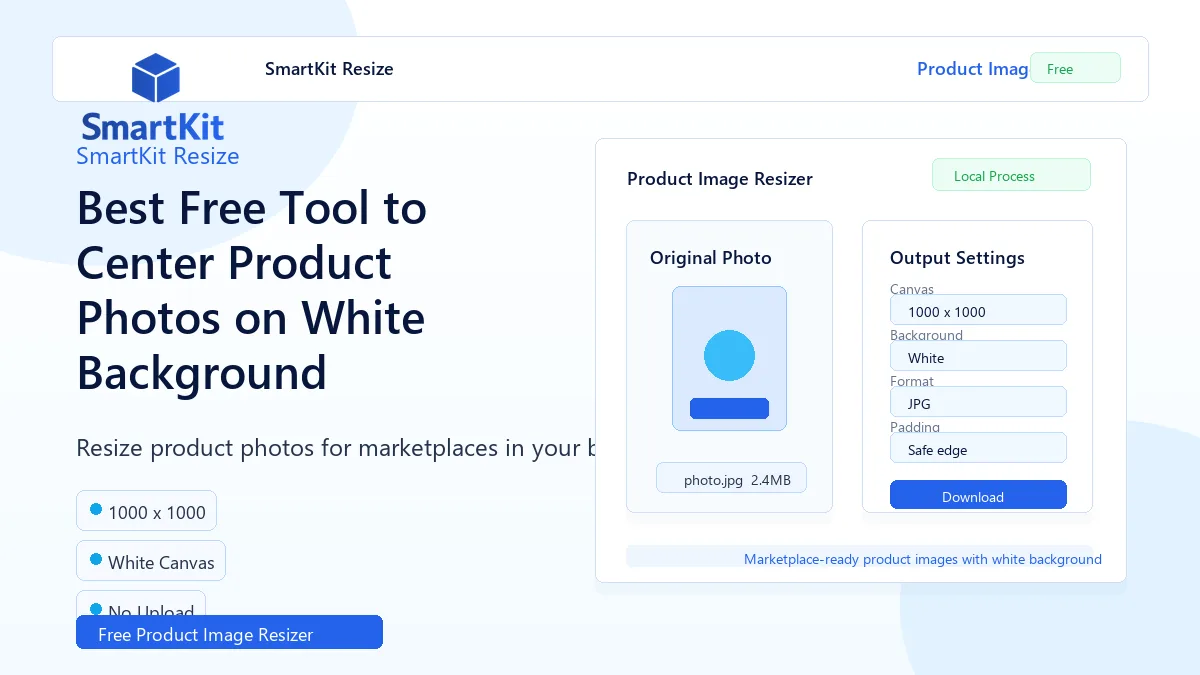Open the Product Image nav link
Screen dimensions: 1200x675
point(973,69)
